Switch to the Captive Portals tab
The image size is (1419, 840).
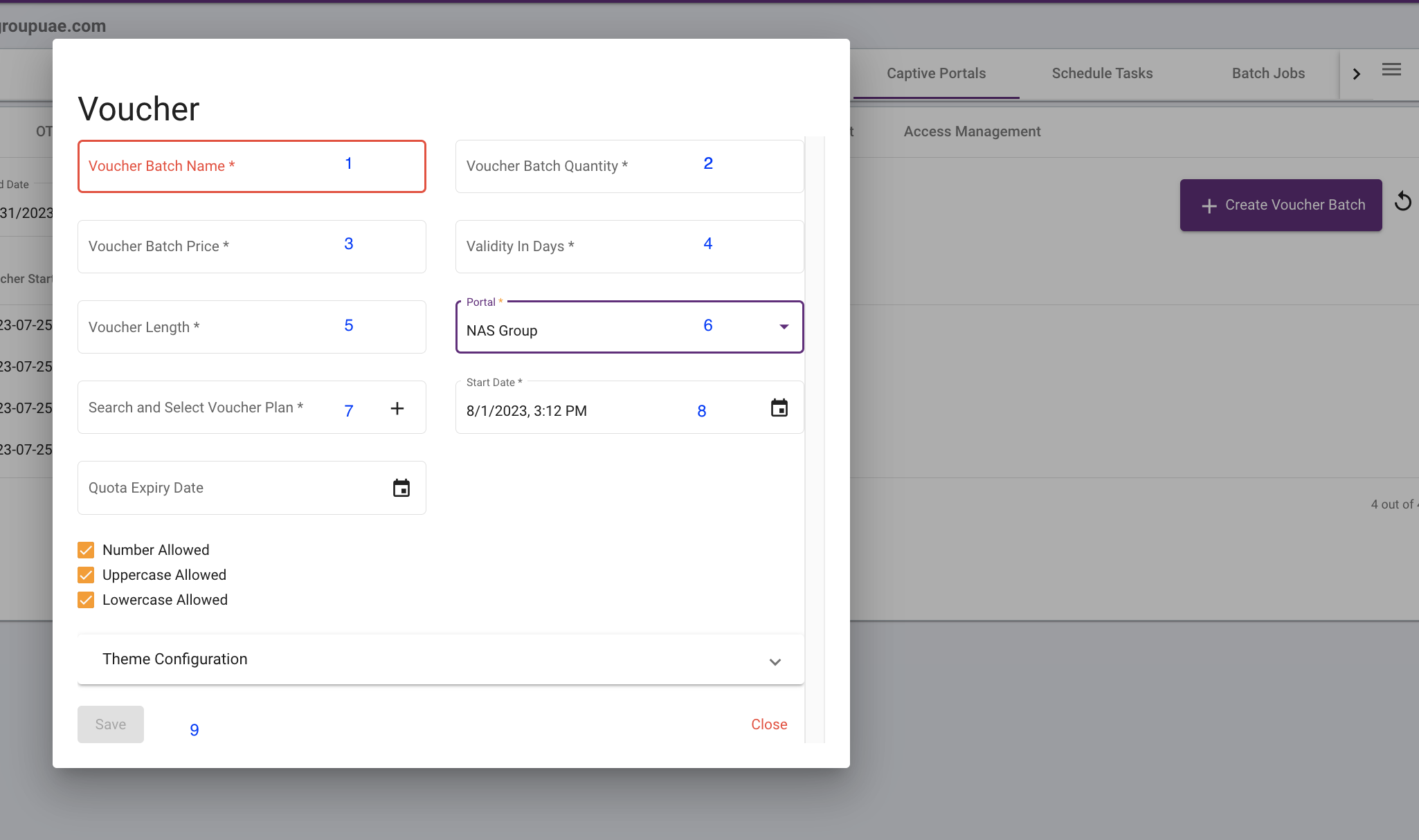936,73
